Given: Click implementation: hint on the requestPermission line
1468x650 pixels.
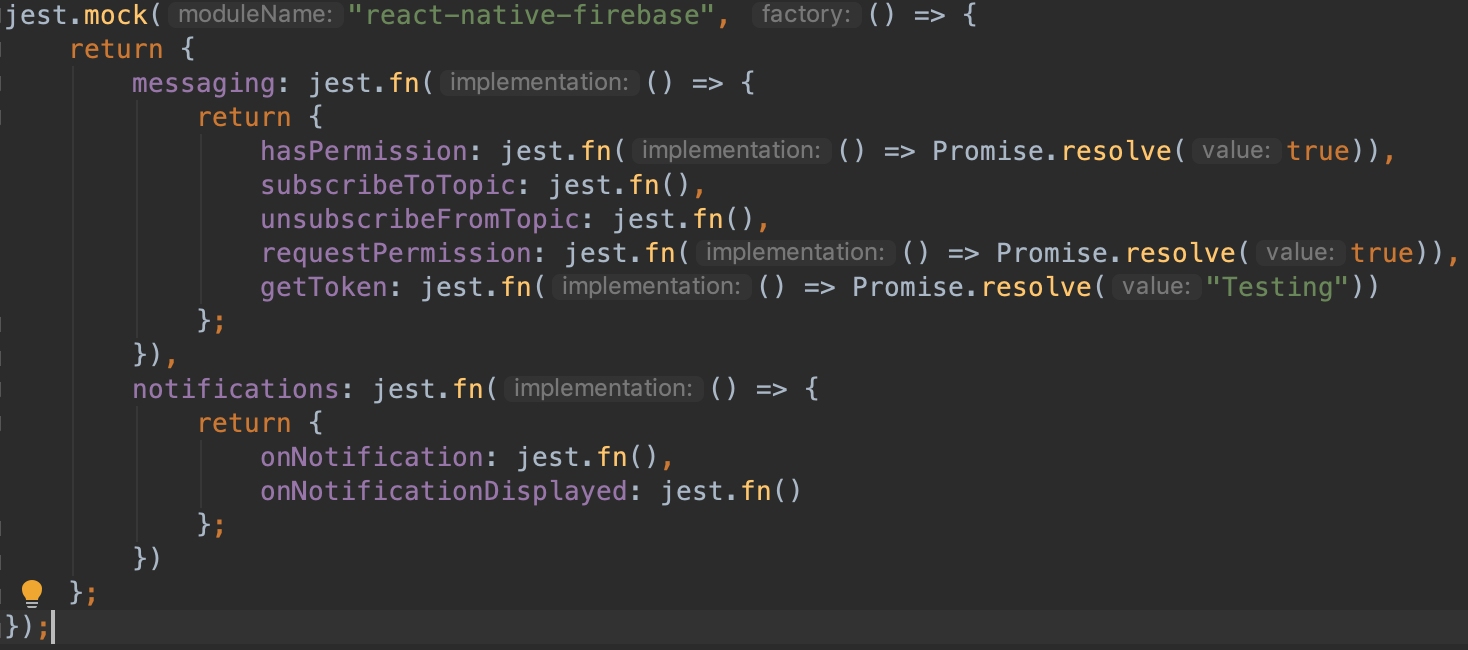Looking at the screenshot, I should pos(796,253).
